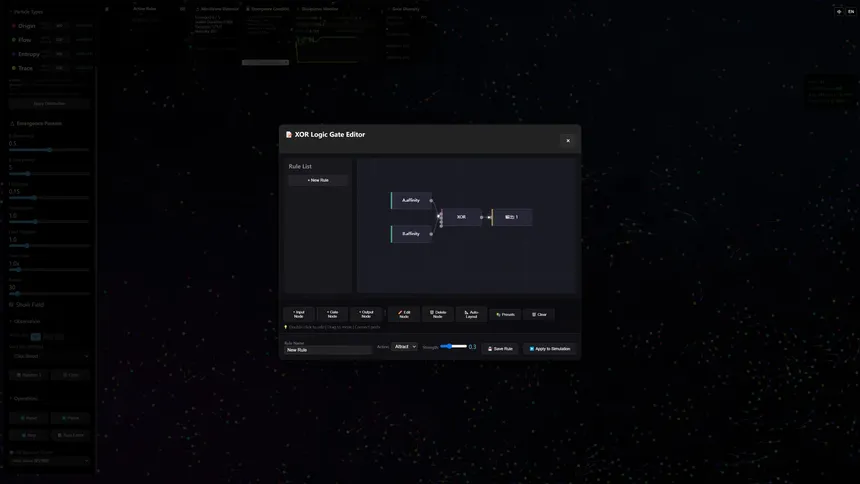This screenshot has height=484, width=860.
Task: Open the Action dropdown set to Attract
Action: [x=404, y=347]
